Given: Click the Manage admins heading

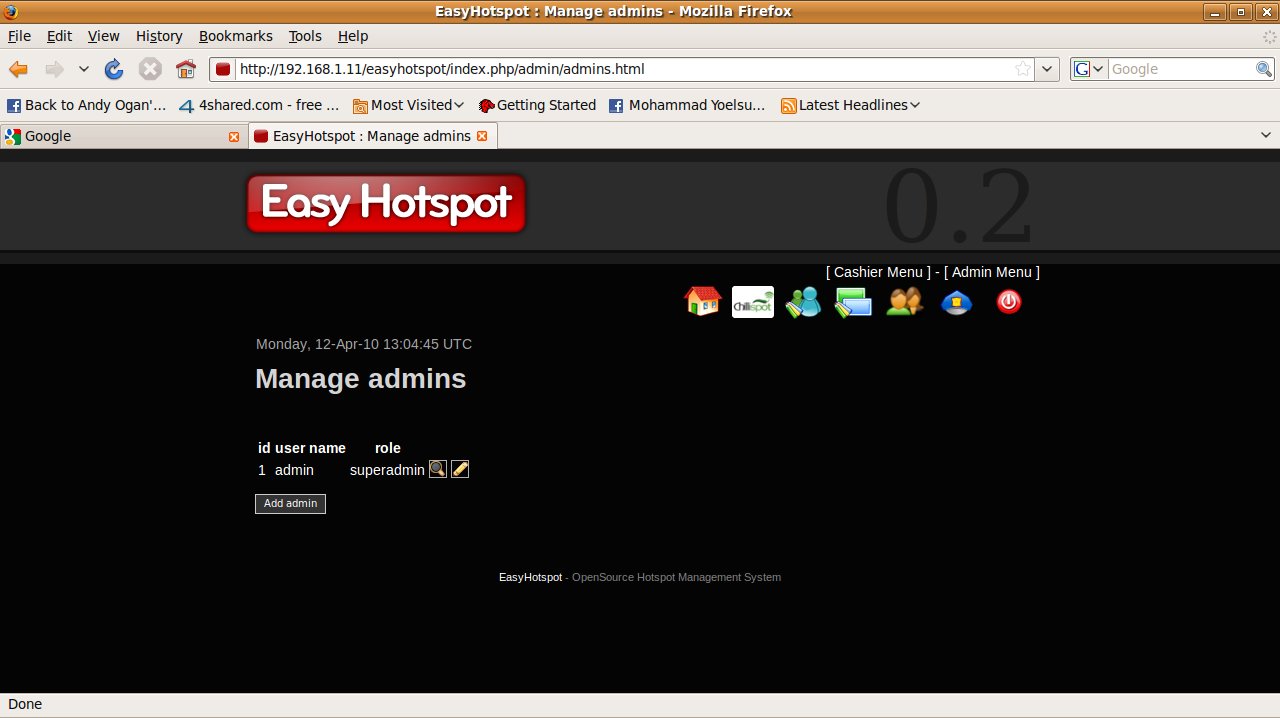Looking at the screenshot, I should (360, 379).
